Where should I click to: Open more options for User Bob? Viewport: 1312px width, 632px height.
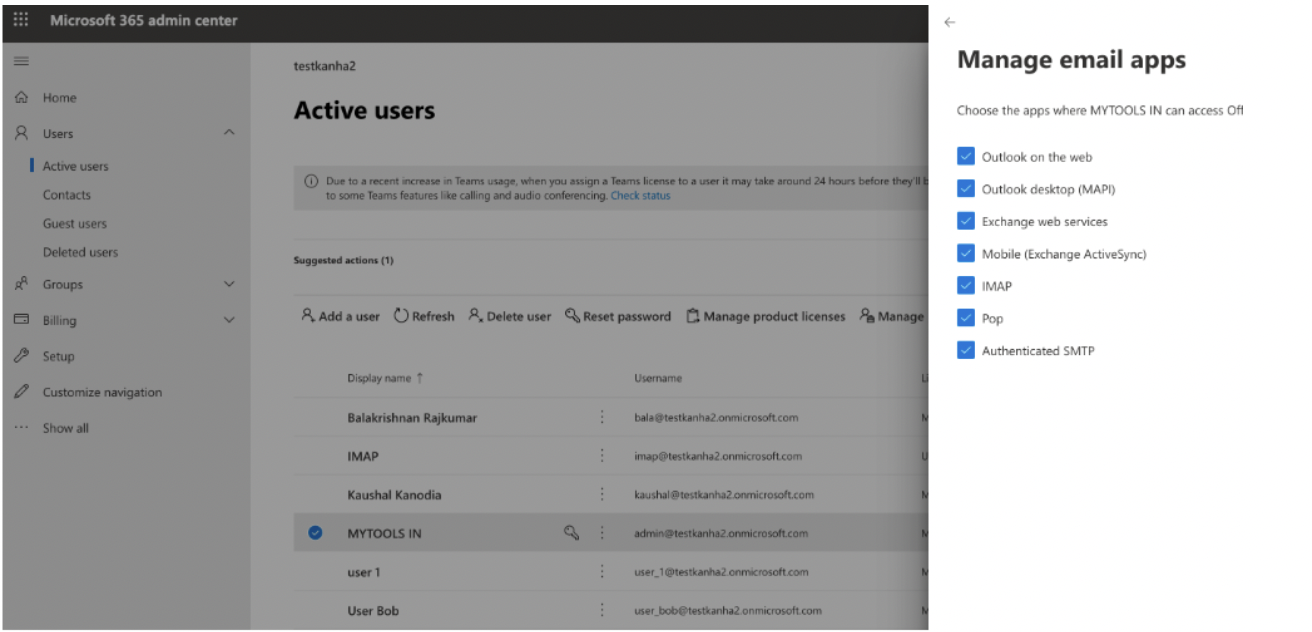click(602, 610)
